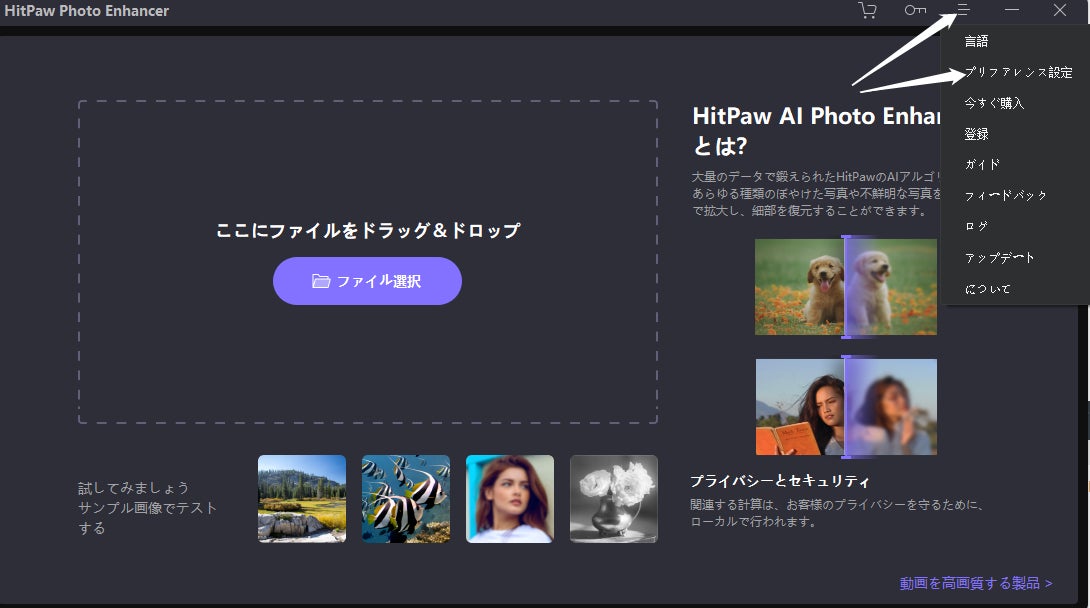Screen dimensions: 1090x608
Task: Open 動画を高画質する製品 link
Action: tap(976, 583)
